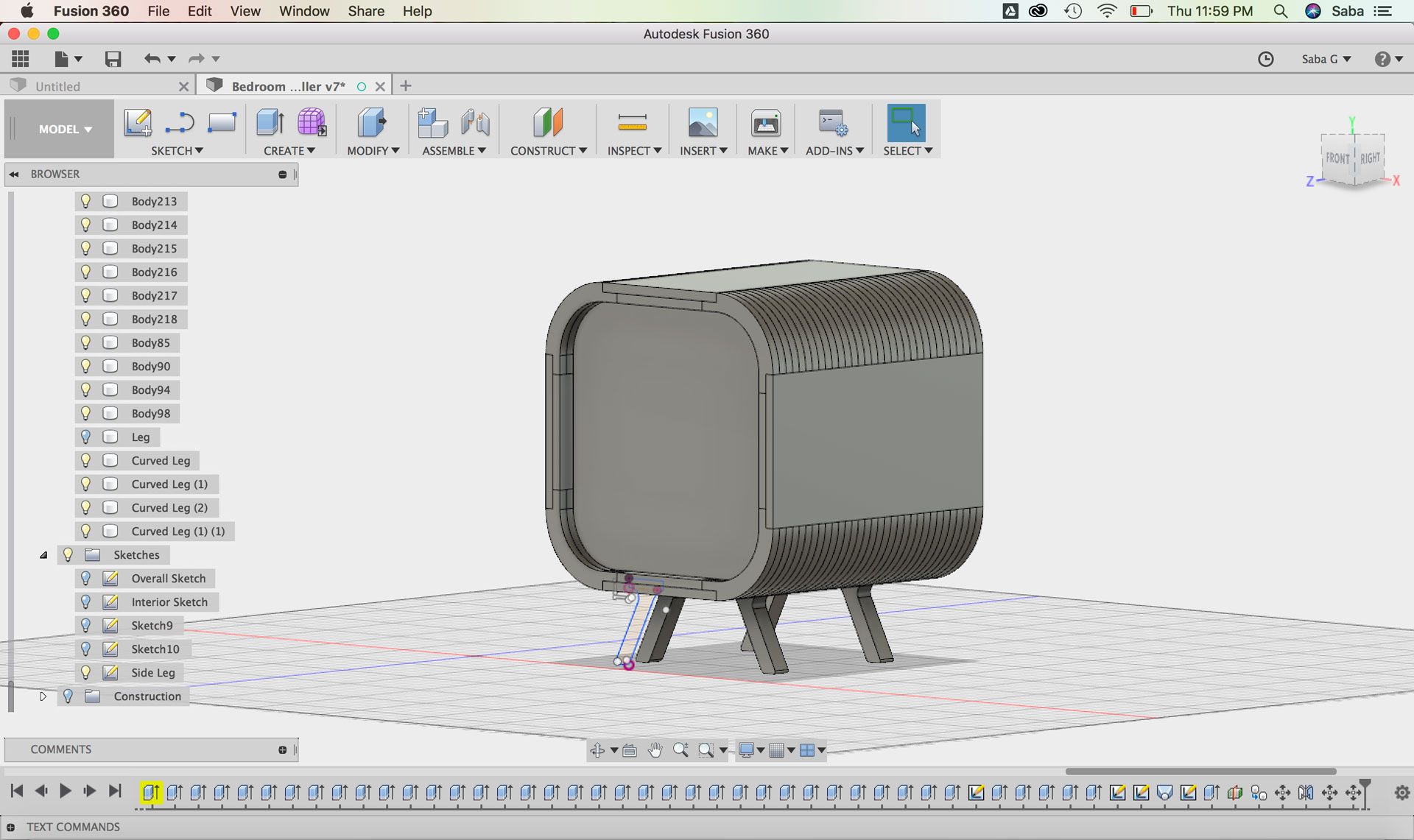1414x840 pixels.
Task: Expand the Construction folder
Action: 43,696
